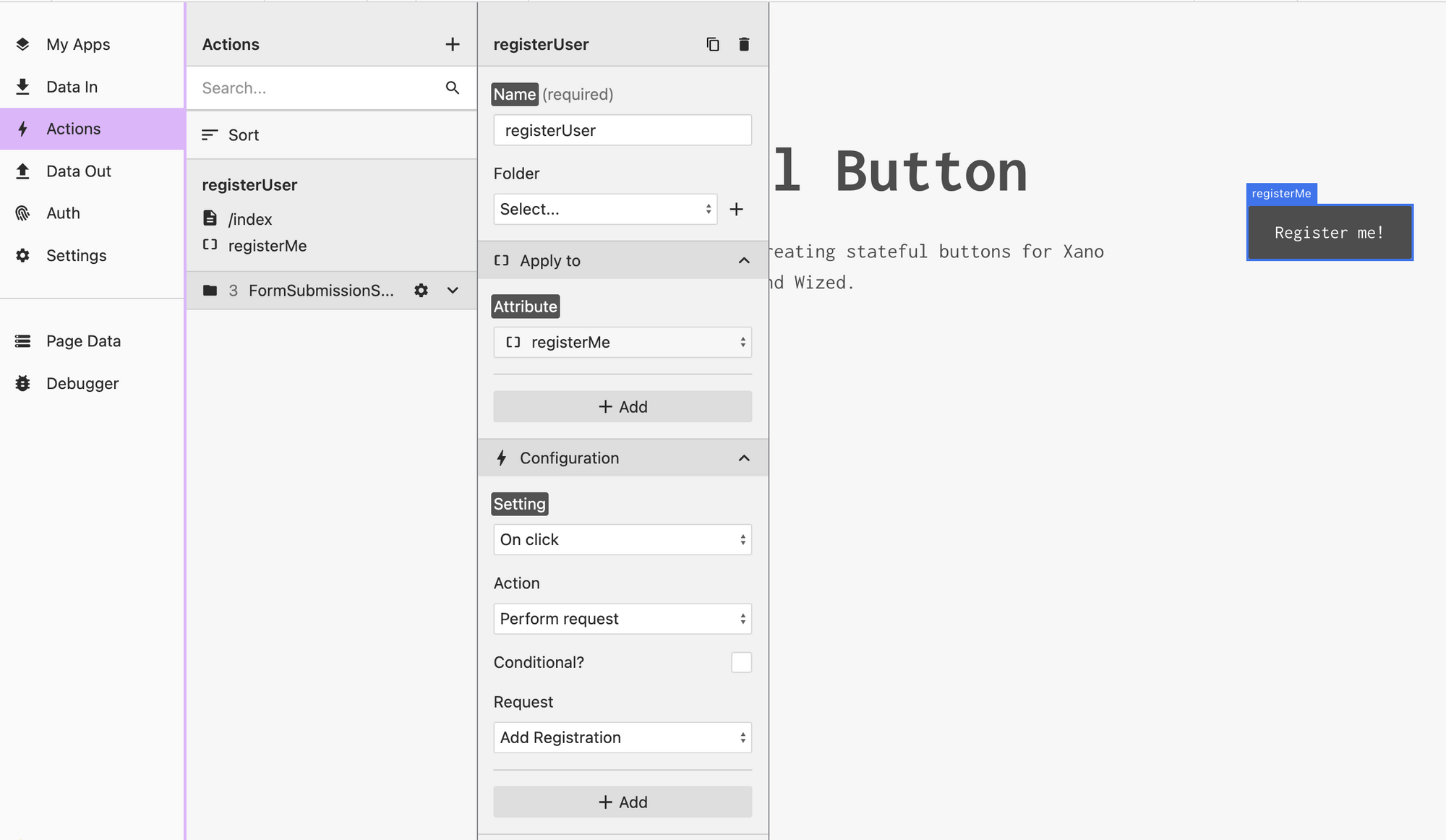Open the Attribute registerMe dropdown

click(622, 342)
